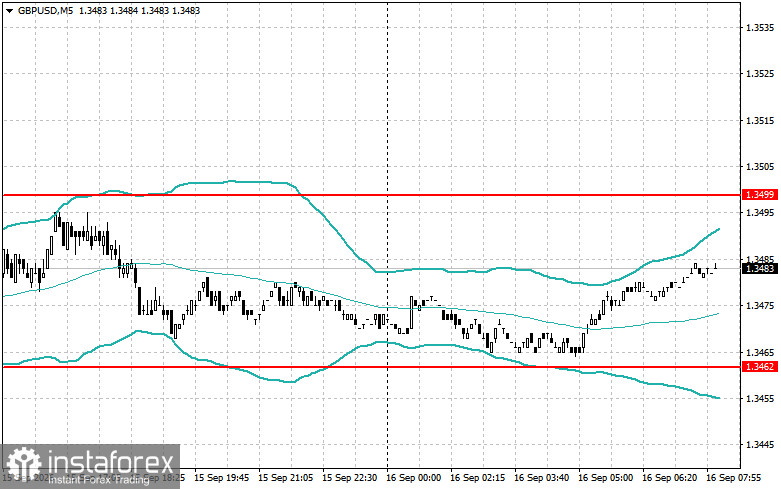Click the 1.3505 price scale label
Screen dimensions: 781x489
click(x=760, y=167)
